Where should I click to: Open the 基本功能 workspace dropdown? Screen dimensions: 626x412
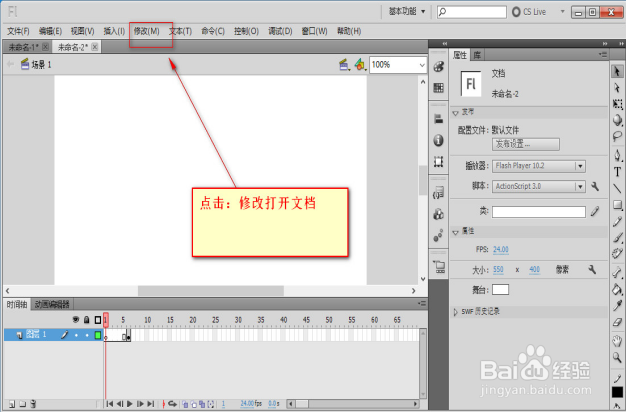pos(407,12)
